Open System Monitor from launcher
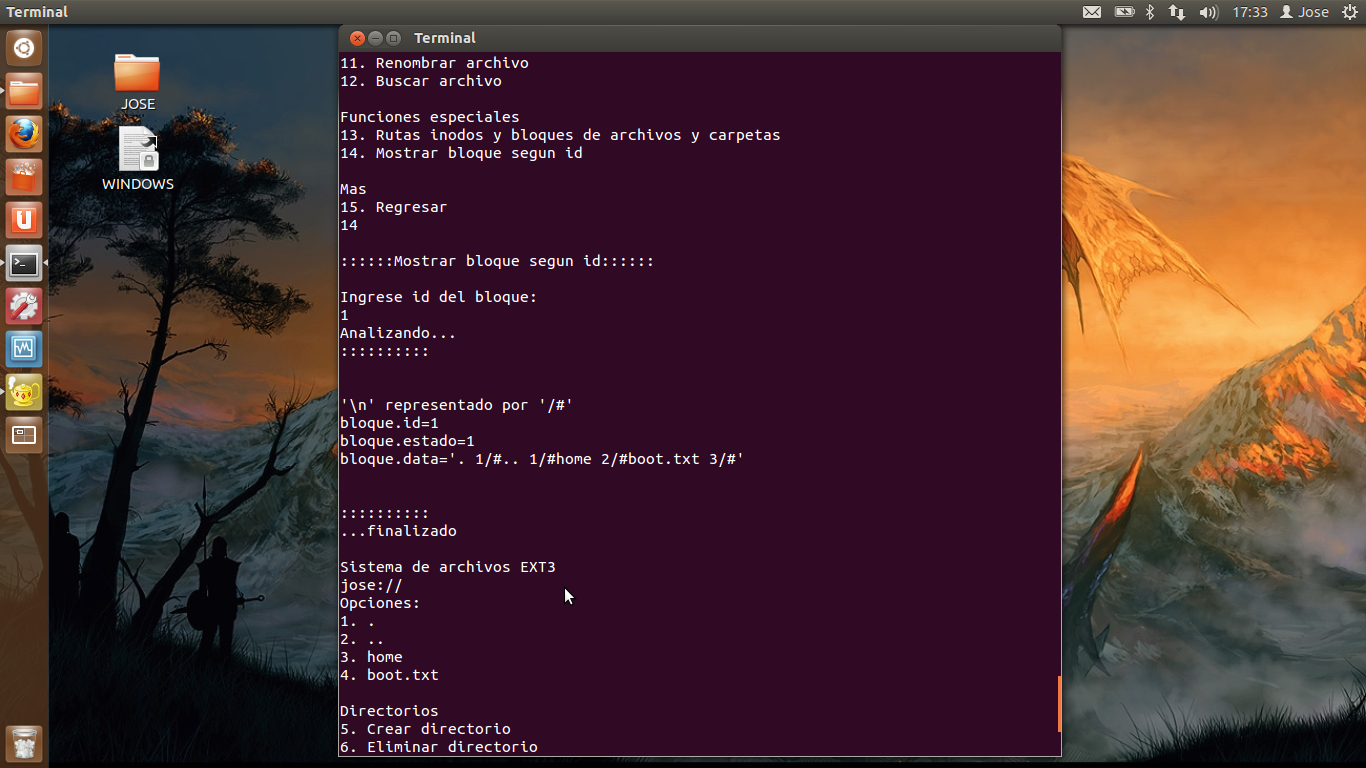Image resolution: width=1366 pixels, height=768 pixels. (24, 350)
